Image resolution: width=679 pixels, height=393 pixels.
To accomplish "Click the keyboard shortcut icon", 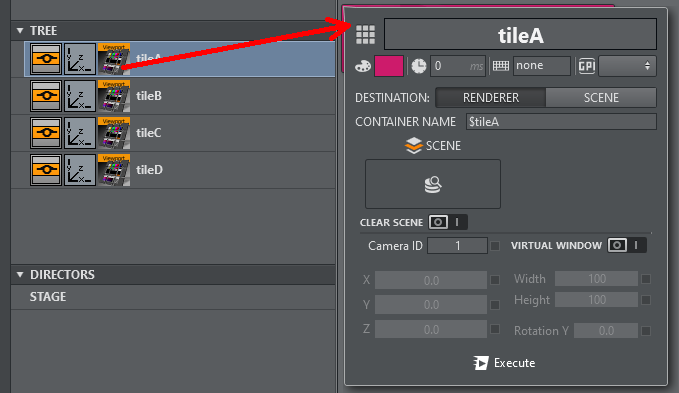I will point(501,66).
